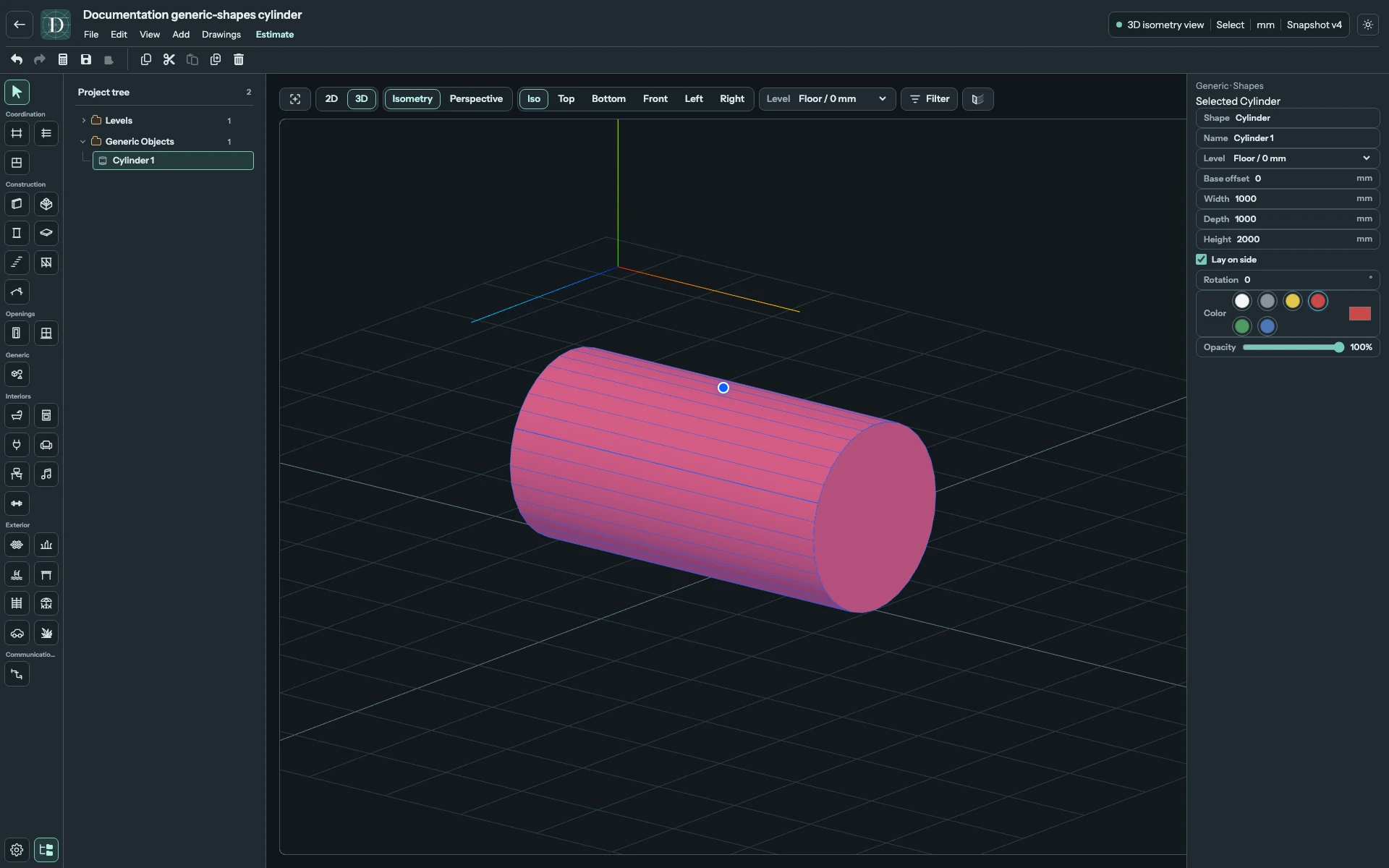Toggle the section box icon beside Filter

click(x=978, y=99)
